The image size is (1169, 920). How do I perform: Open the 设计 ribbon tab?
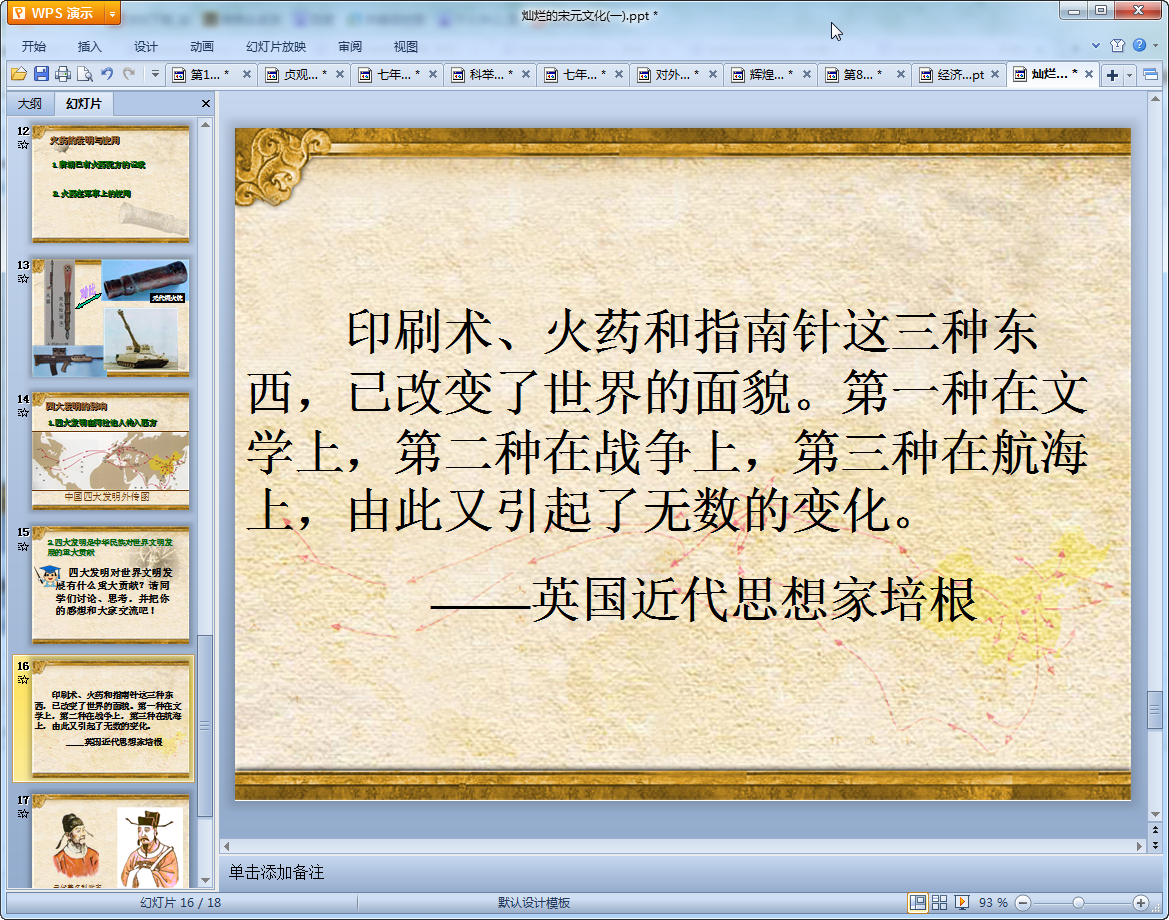pyautogui.click(x=145, y=46)
